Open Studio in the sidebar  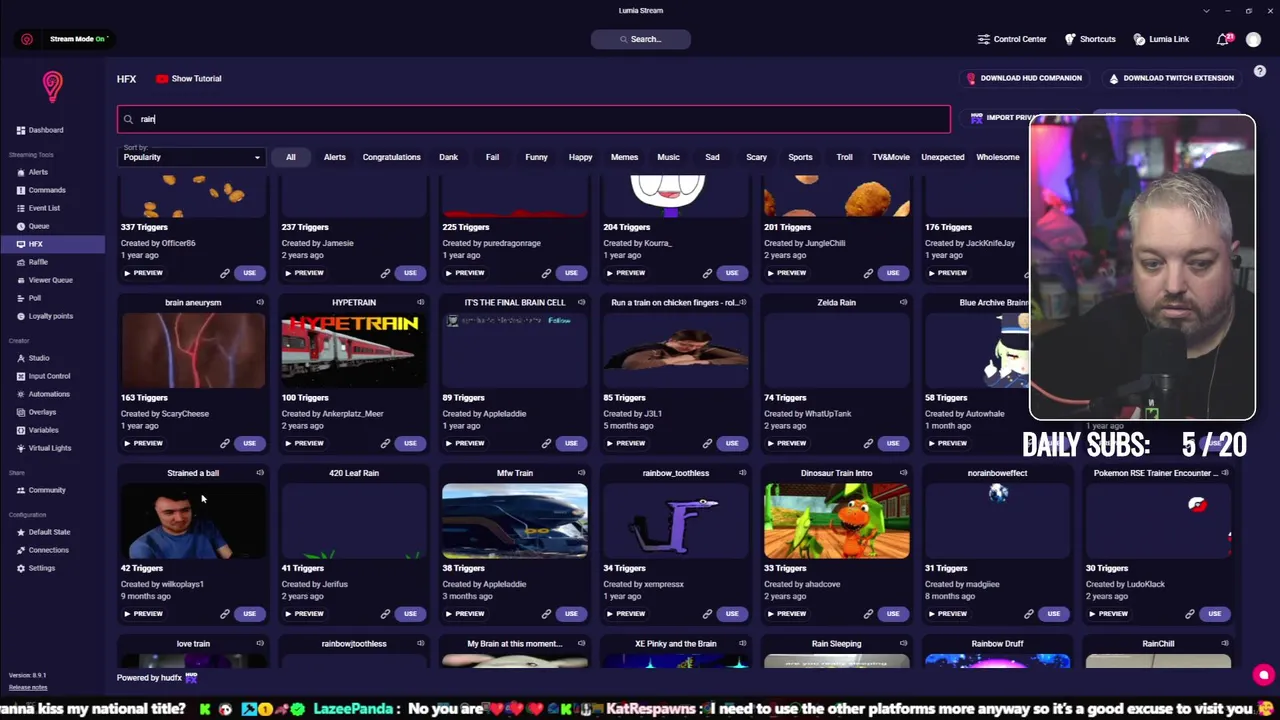coord(33,358)
